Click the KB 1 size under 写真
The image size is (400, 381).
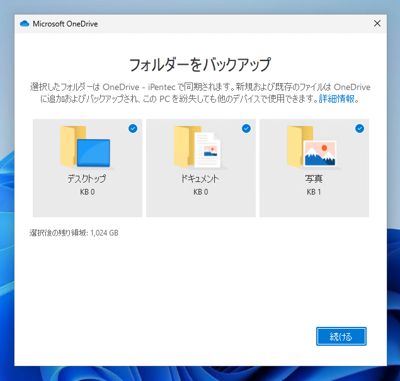click(314, 192)
